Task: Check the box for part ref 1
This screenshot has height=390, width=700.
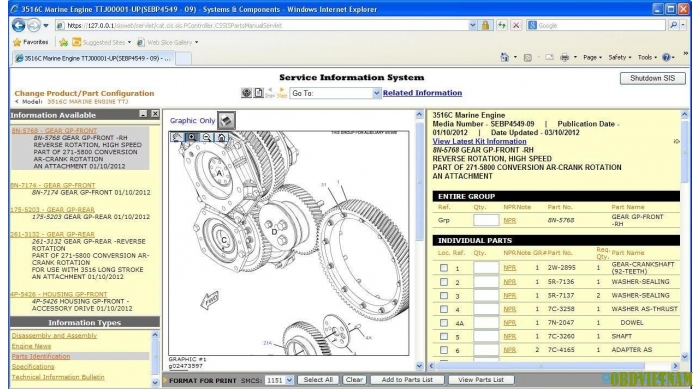Action: 443,268
